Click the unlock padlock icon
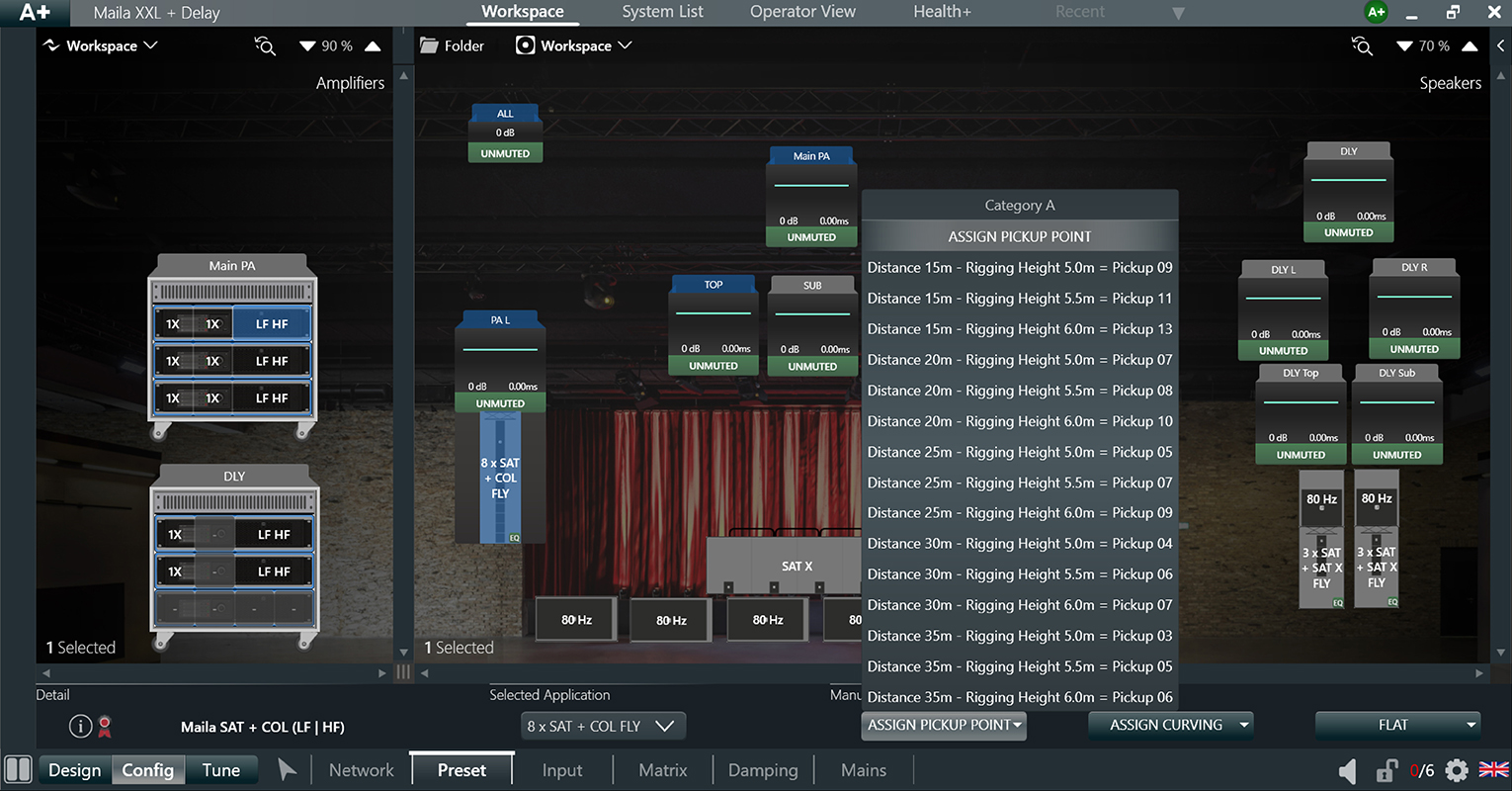 pos(1386,770)
